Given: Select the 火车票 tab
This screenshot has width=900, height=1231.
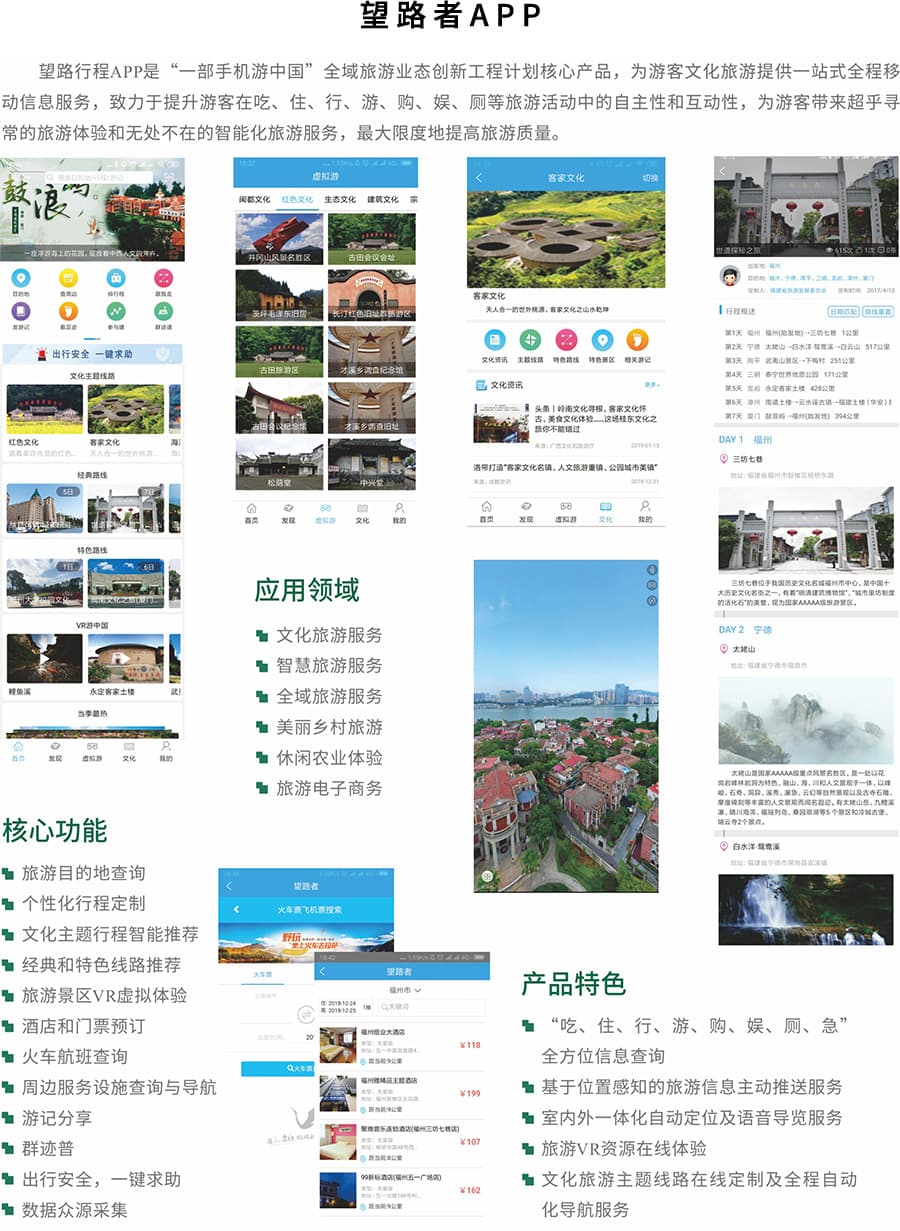Looking at the screenshot, I should [262, 972].
